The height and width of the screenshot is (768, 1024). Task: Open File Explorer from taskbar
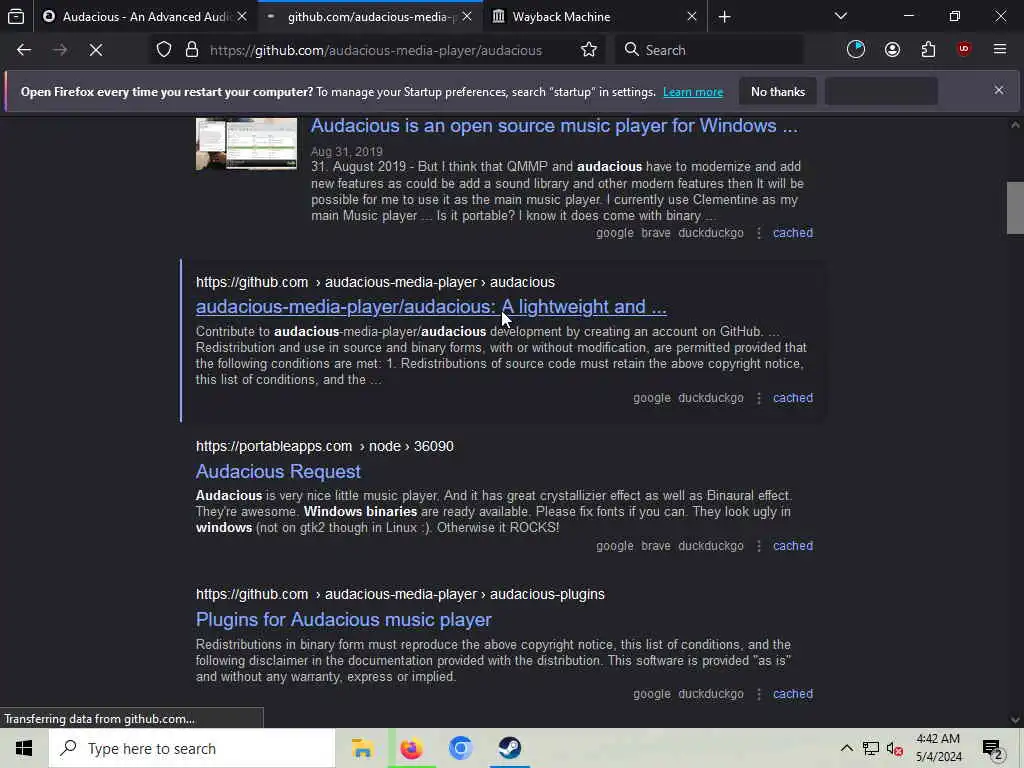point(362,748)
